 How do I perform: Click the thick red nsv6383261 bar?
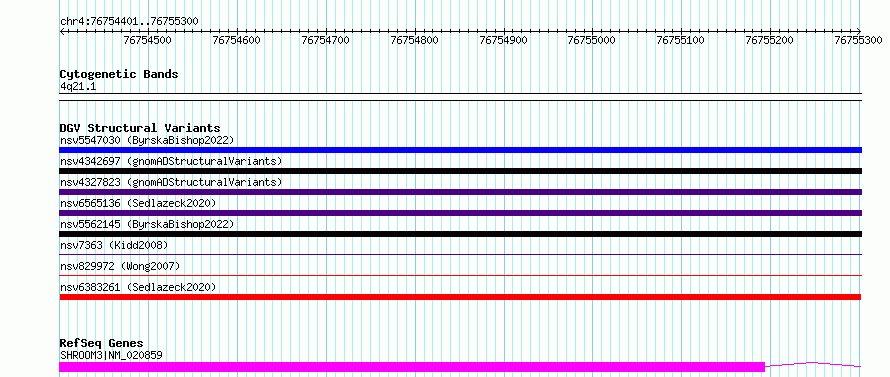click(x=460, y=297)
